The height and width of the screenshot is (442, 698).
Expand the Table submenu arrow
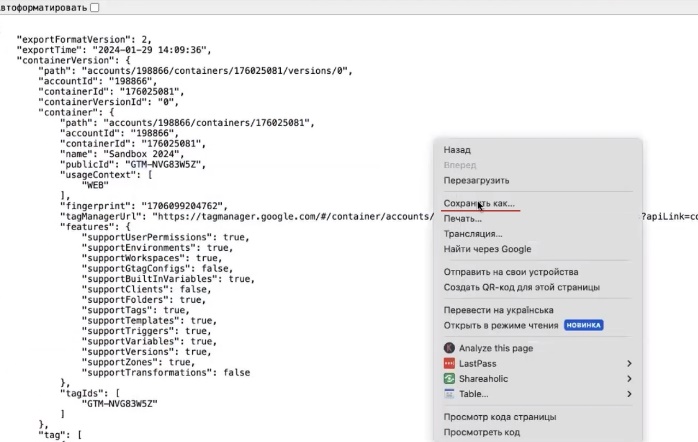629,394
